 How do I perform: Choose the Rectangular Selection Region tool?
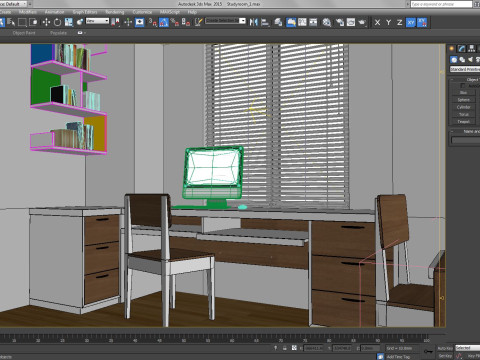click(22, 22)
